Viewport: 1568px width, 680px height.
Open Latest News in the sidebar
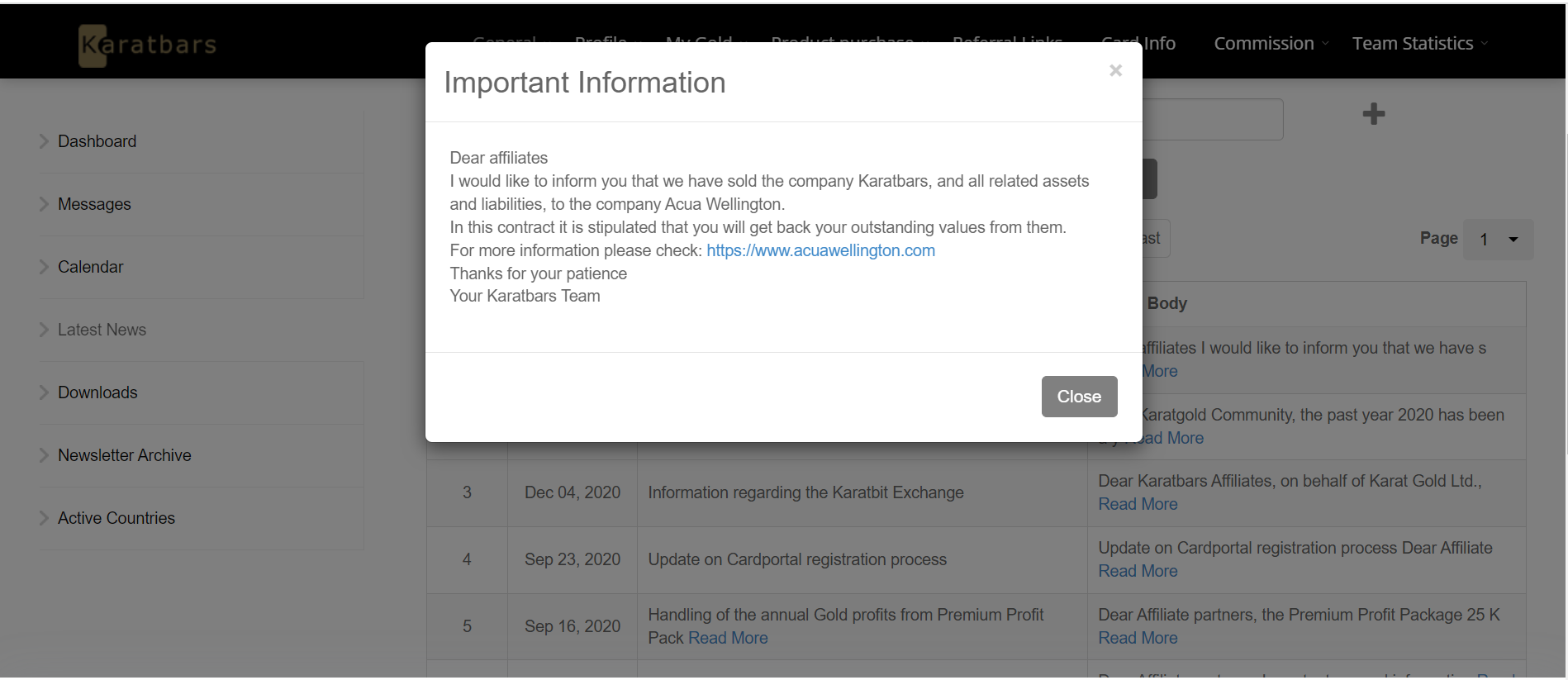pyautogui.click(x=102, y=330)
